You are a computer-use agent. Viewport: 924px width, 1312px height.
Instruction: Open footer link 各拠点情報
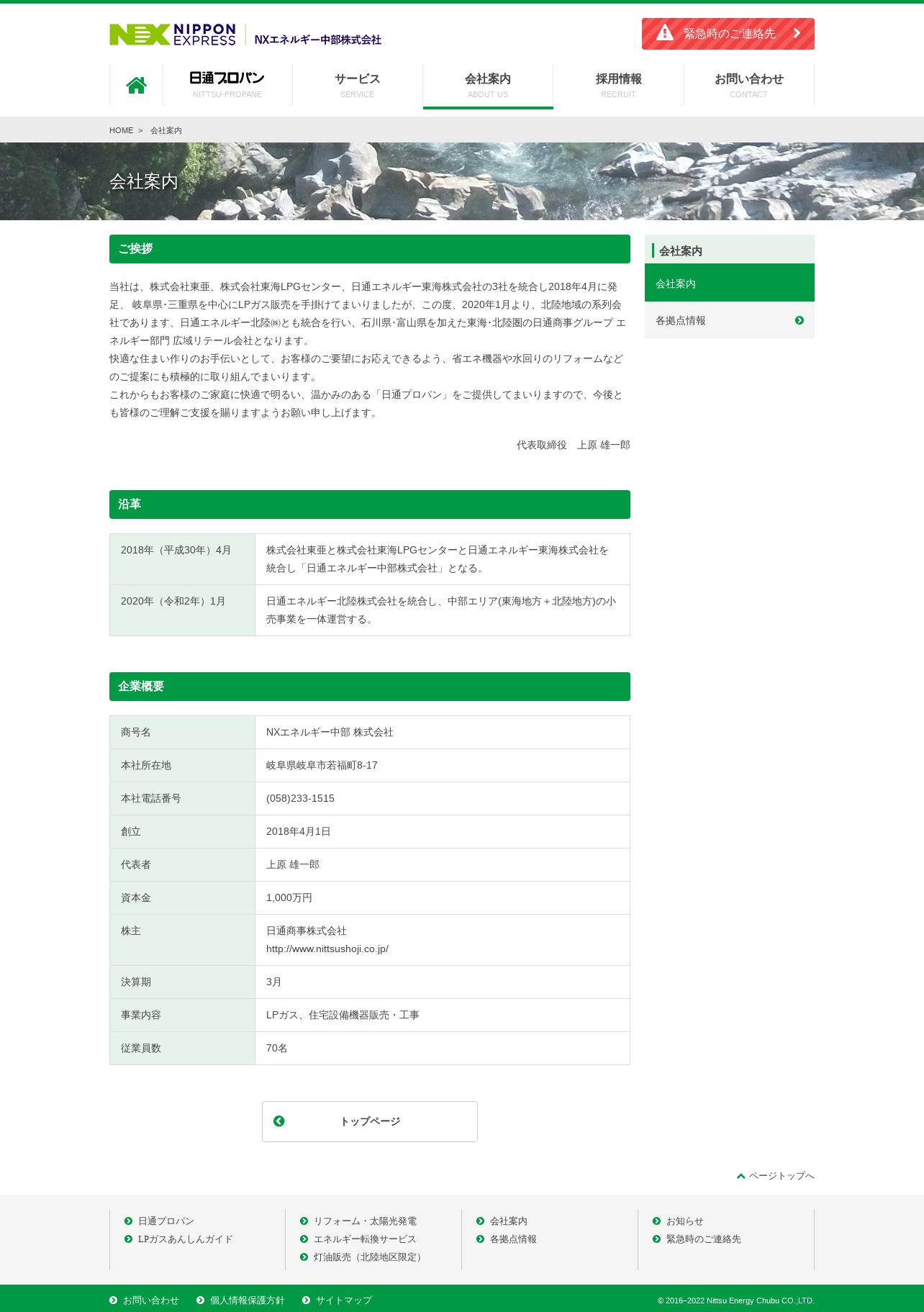pos(513,1239)
